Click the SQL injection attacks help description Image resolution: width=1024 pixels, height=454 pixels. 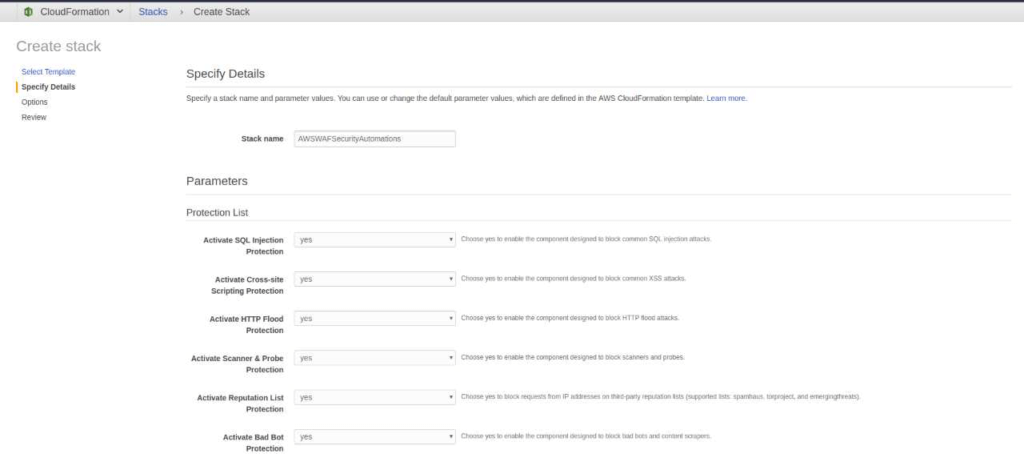586,239
